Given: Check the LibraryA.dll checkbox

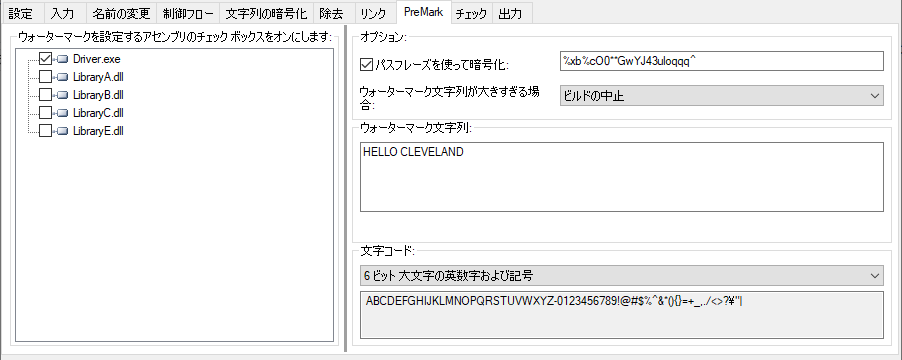Looking at the screenshot, I should tap(45, 76).
